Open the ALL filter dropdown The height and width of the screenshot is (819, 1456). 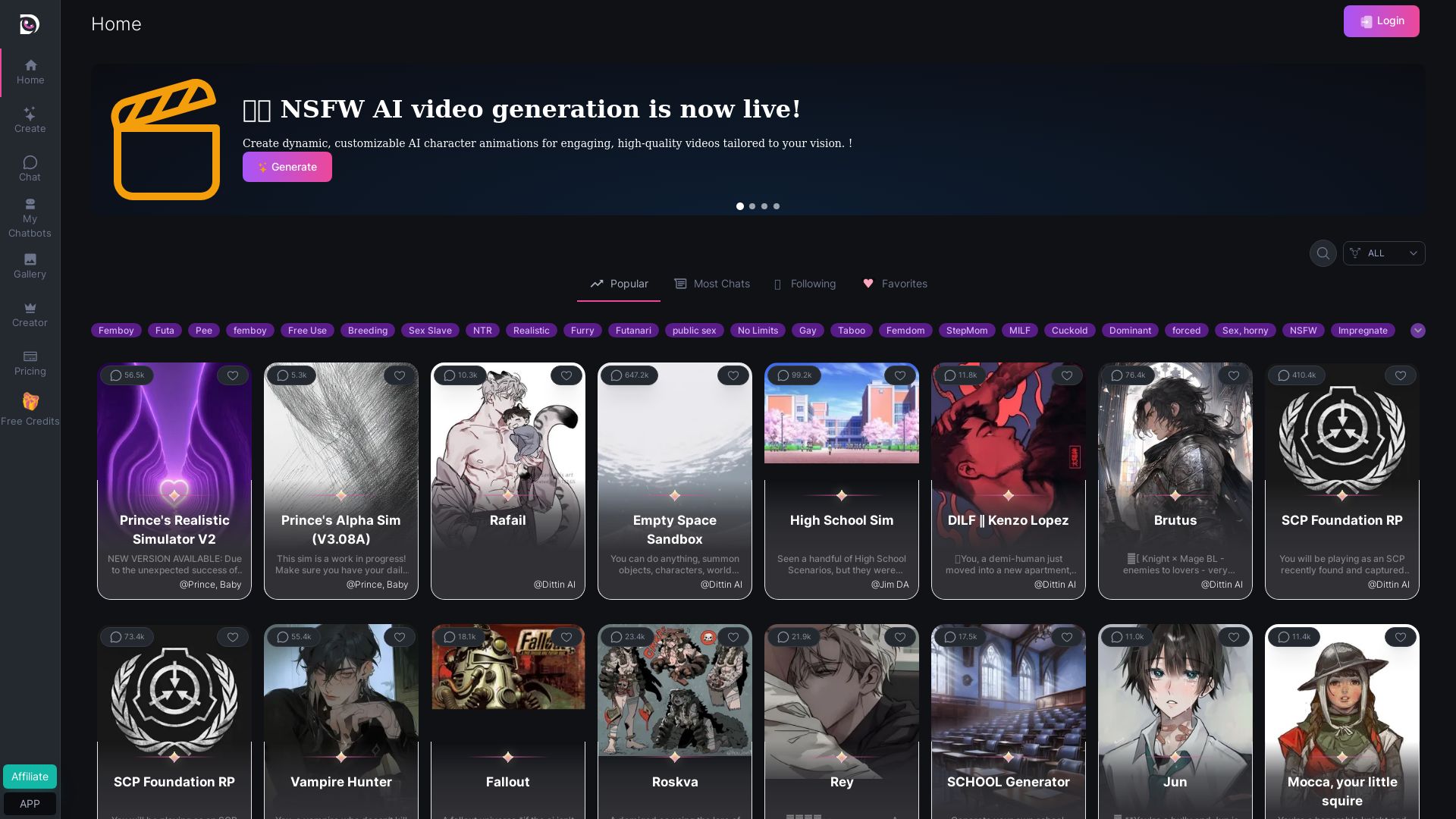click(1383, 253)
